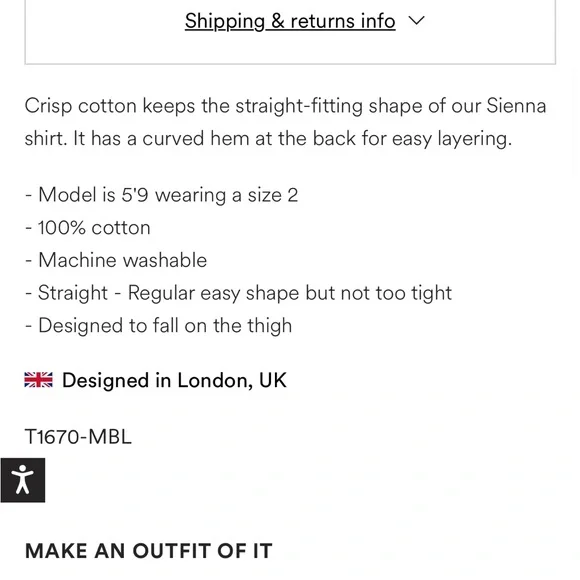Click the Straight - Regular easy shape line
The image size is (580, 580).
238,293
